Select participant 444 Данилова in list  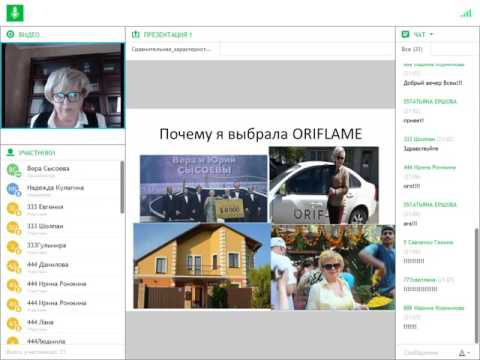tap(63, 266)
